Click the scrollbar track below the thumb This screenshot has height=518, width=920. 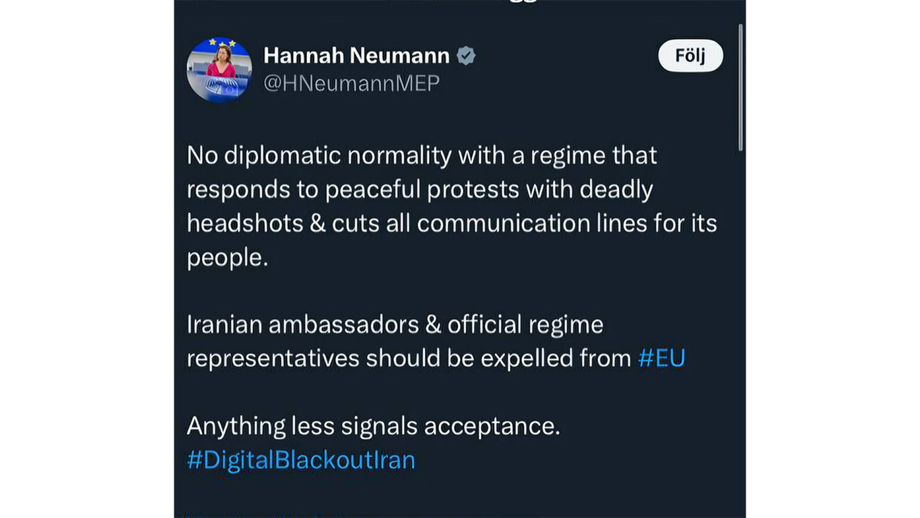pos(740,330)
